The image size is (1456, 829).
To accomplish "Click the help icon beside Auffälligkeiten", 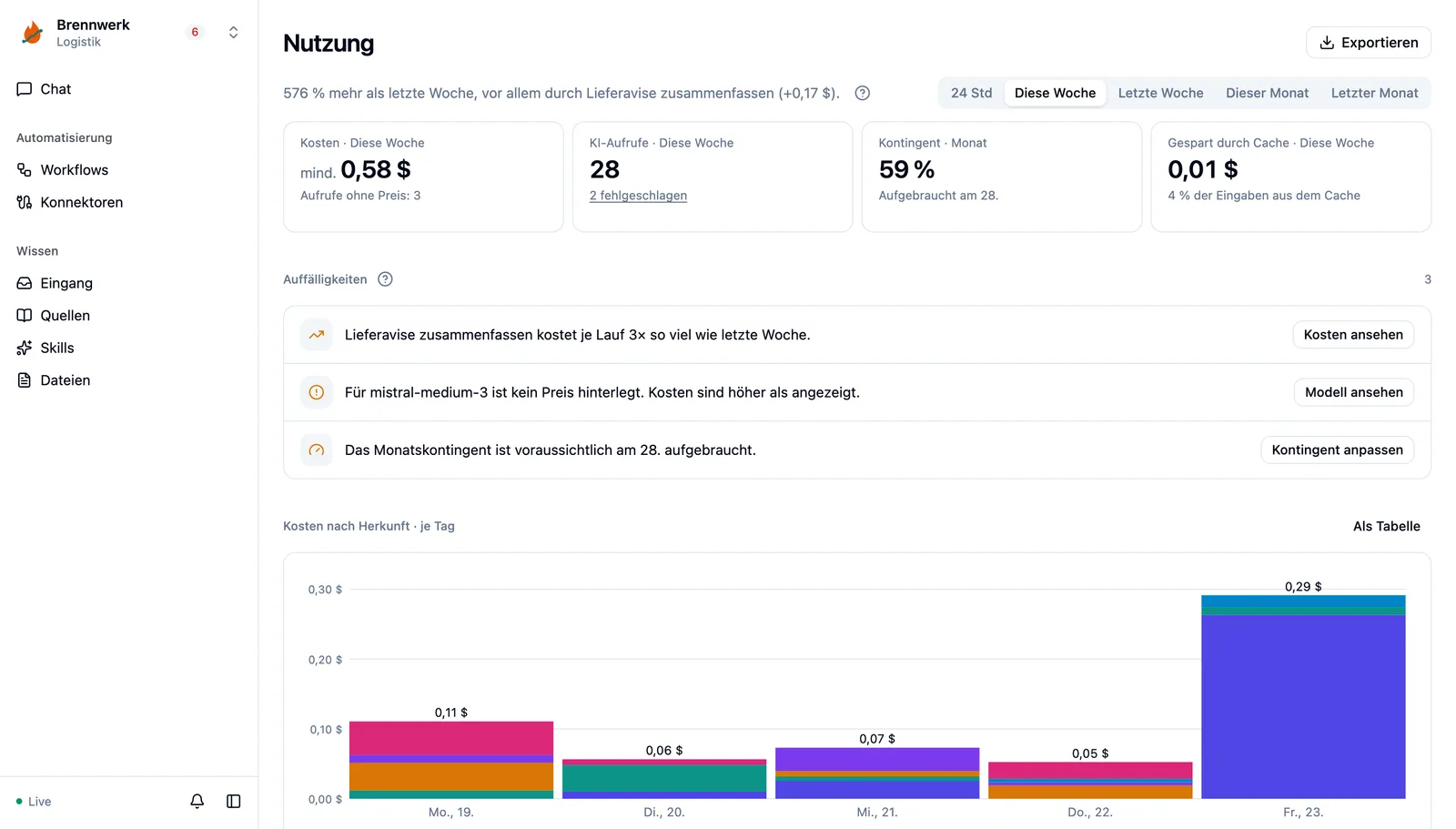I will pyautogui.click(x=385, y=279).
